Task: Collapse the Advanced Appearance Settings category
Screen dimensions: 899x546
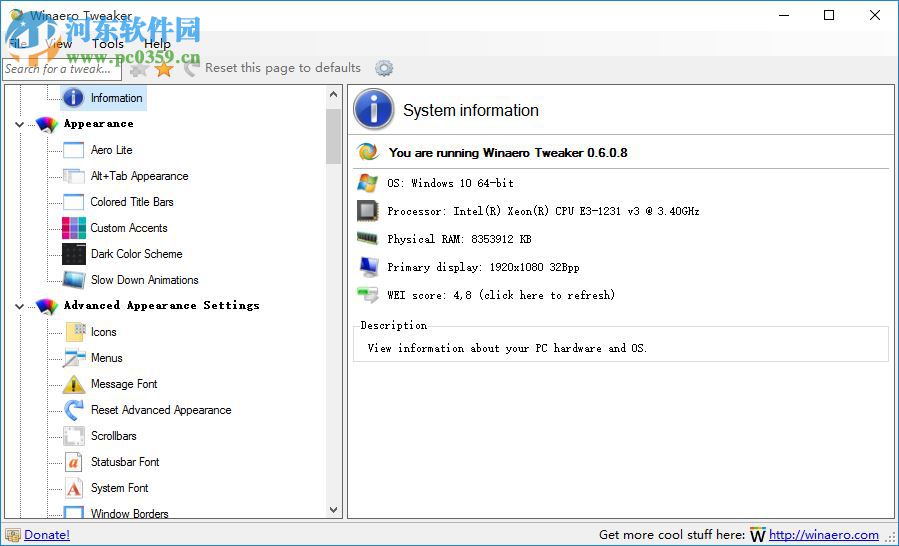Action: click(x=19, y=306)
